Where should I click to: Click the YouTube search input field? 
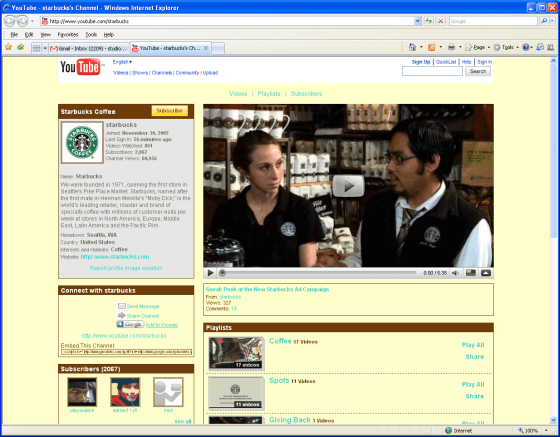(432, 71)
